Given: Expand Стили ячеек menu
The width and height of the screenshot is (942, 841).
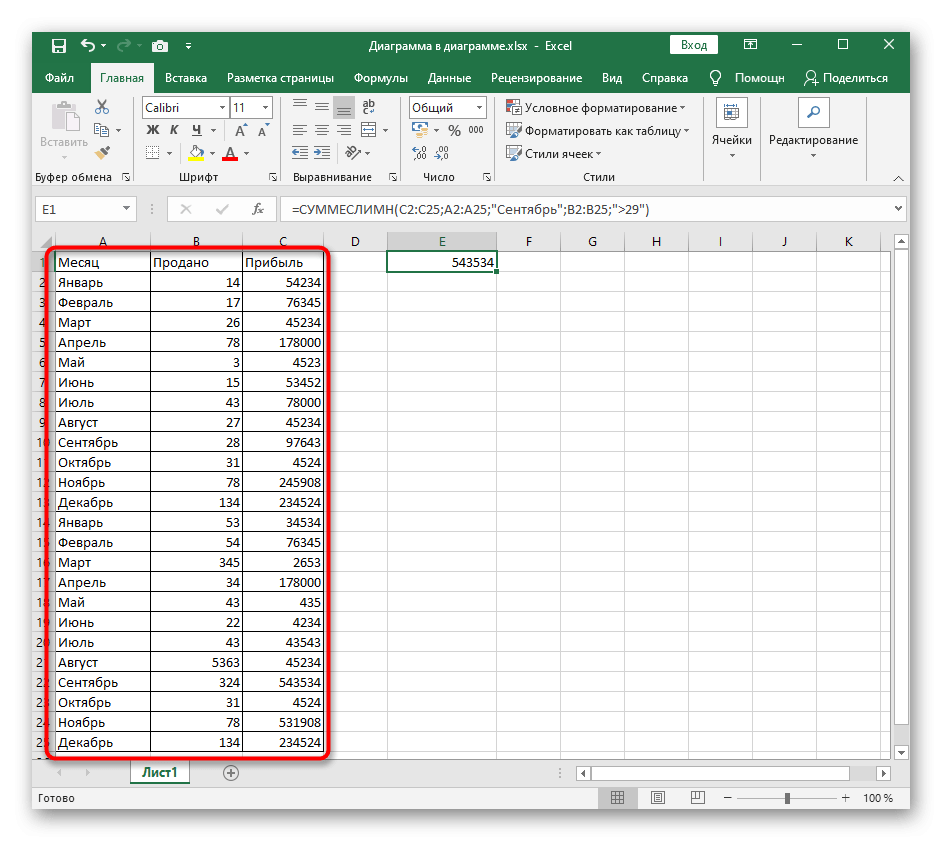Looking at the screenshot, I should pyautogui.click(x=553, y=153).
